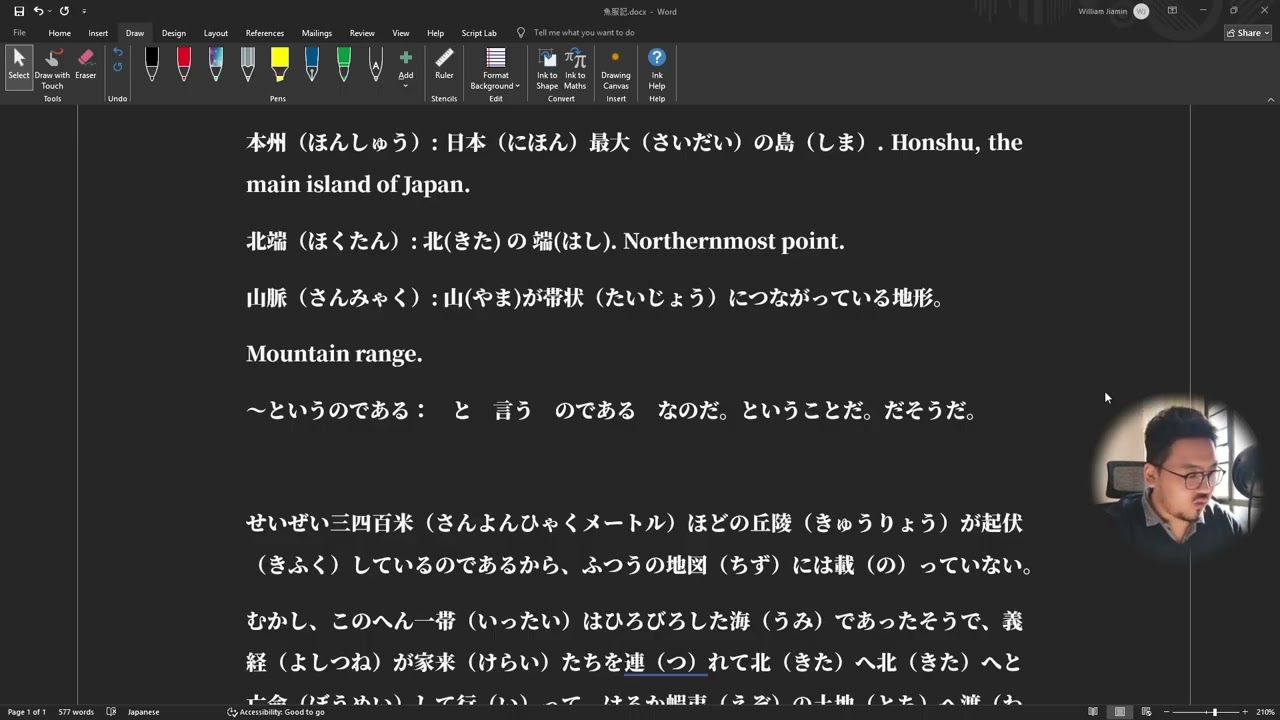Screen dimensions: 1280x720
Task: Click the William Jiamin account name
Action: click(x=1103, y=11)
